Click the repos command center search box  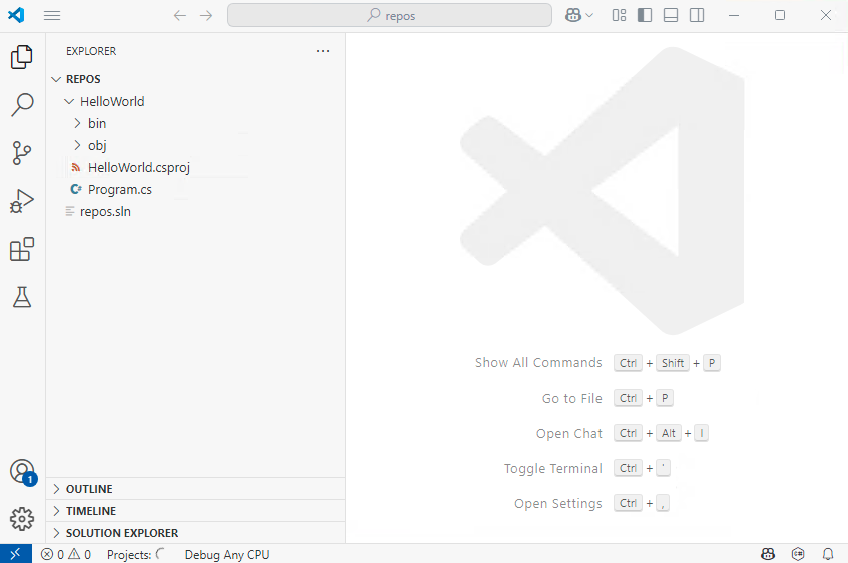389,15
